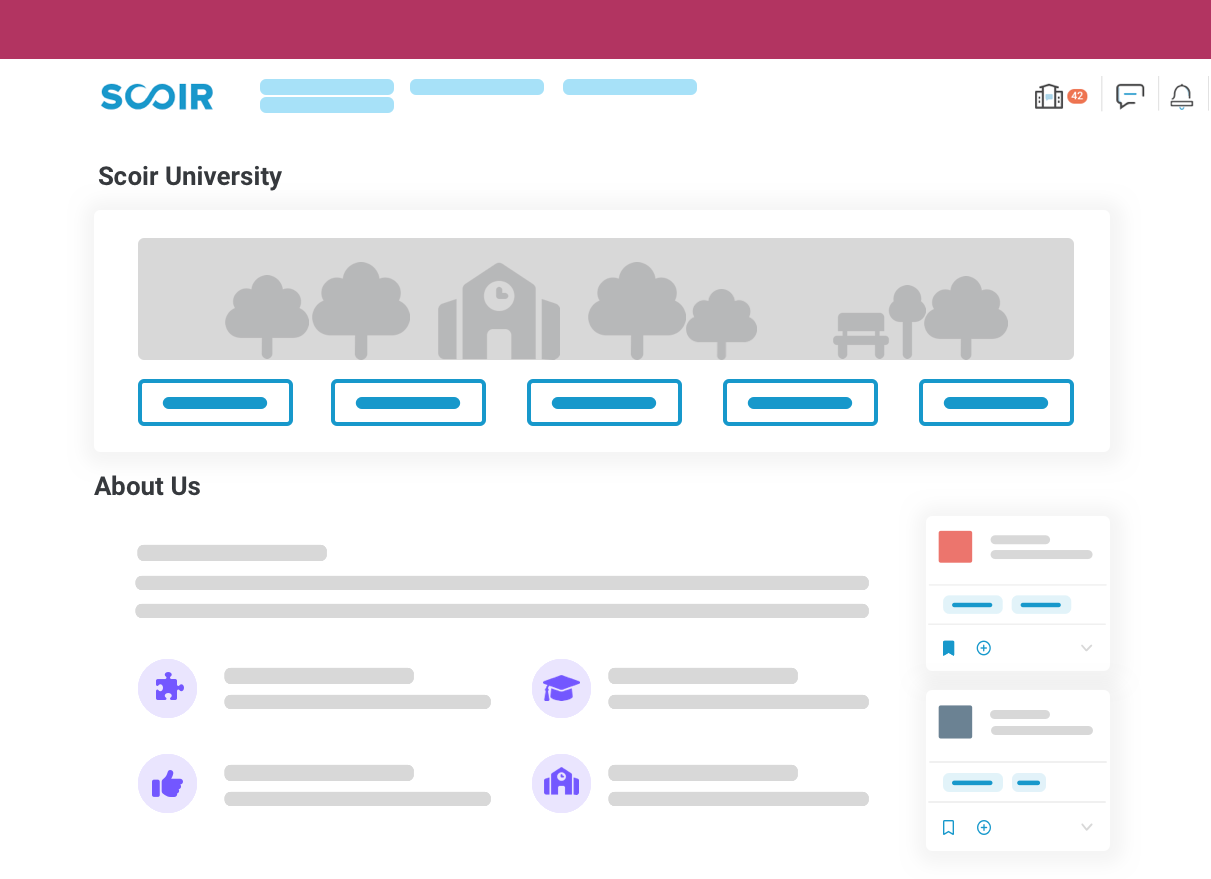
Task: Click the '42' orange notification badge
Action: (x=1077, y=97)
